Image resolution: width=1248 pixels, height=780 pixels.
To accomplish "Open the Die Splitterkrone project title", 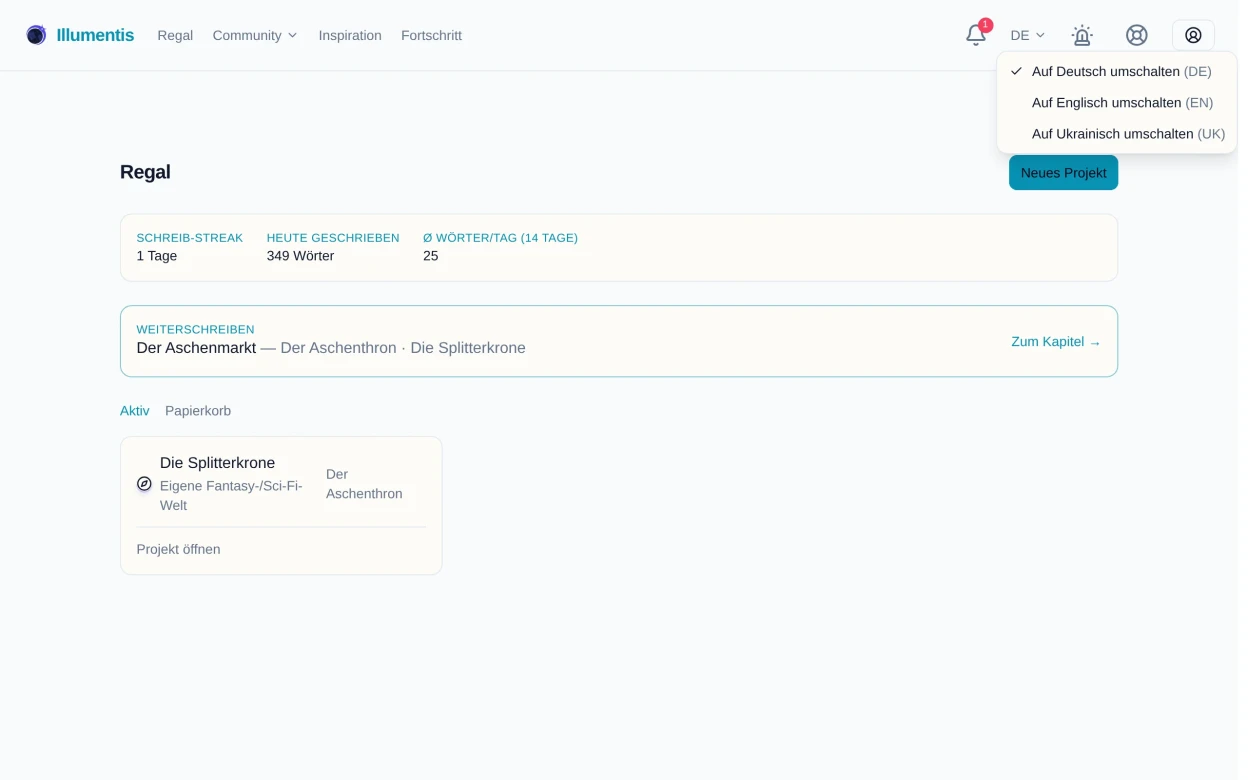I will tap(217, 463).
